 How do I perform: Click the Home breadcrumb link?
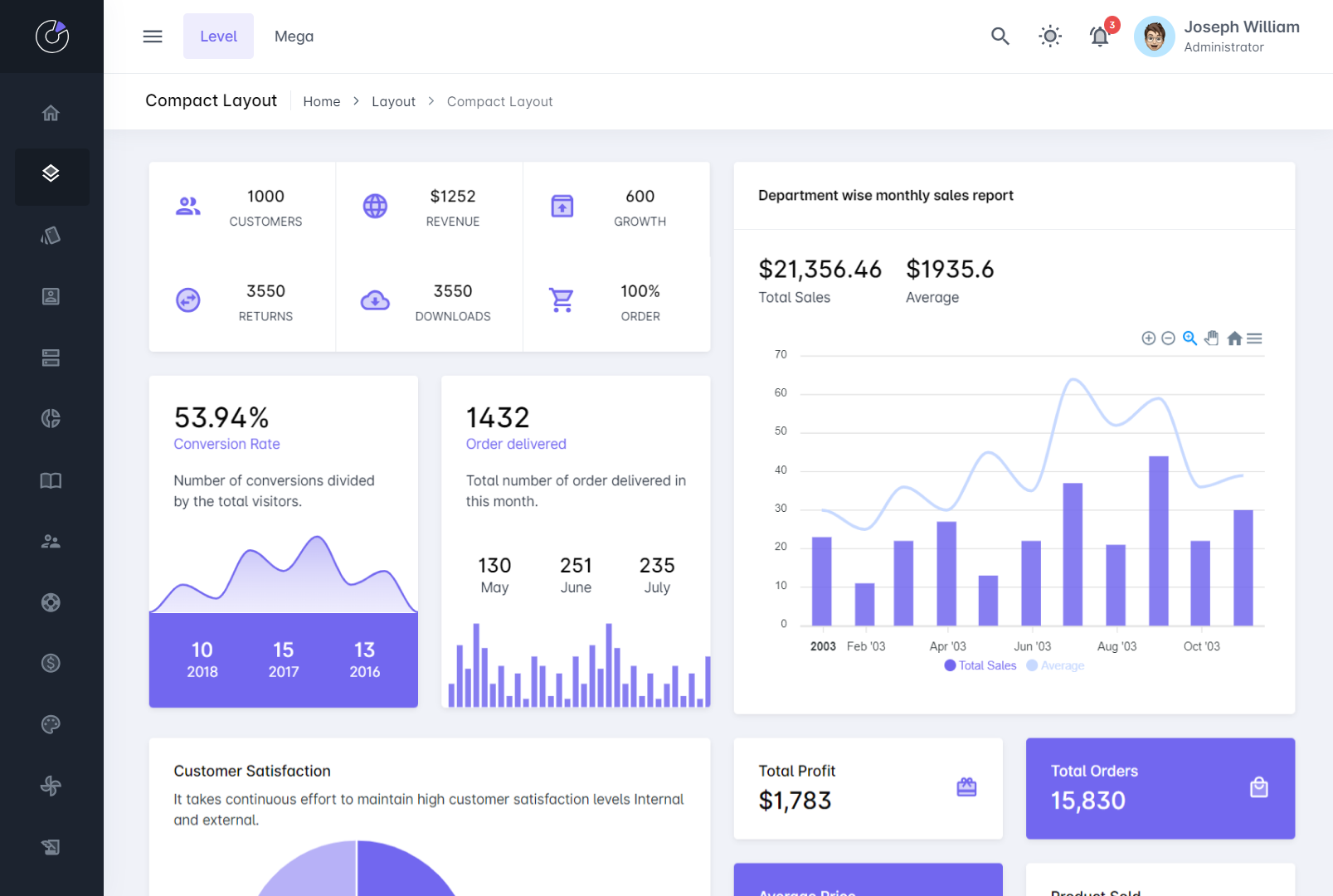[321, 101]
